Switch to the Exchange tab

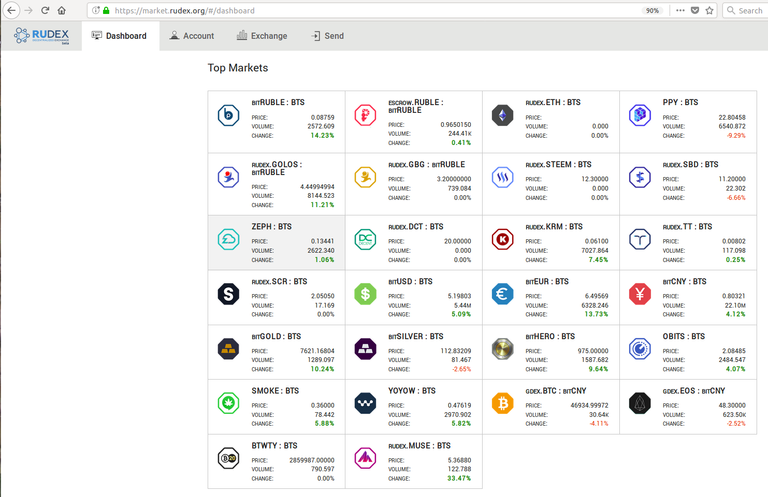click(x=262, y=36)
